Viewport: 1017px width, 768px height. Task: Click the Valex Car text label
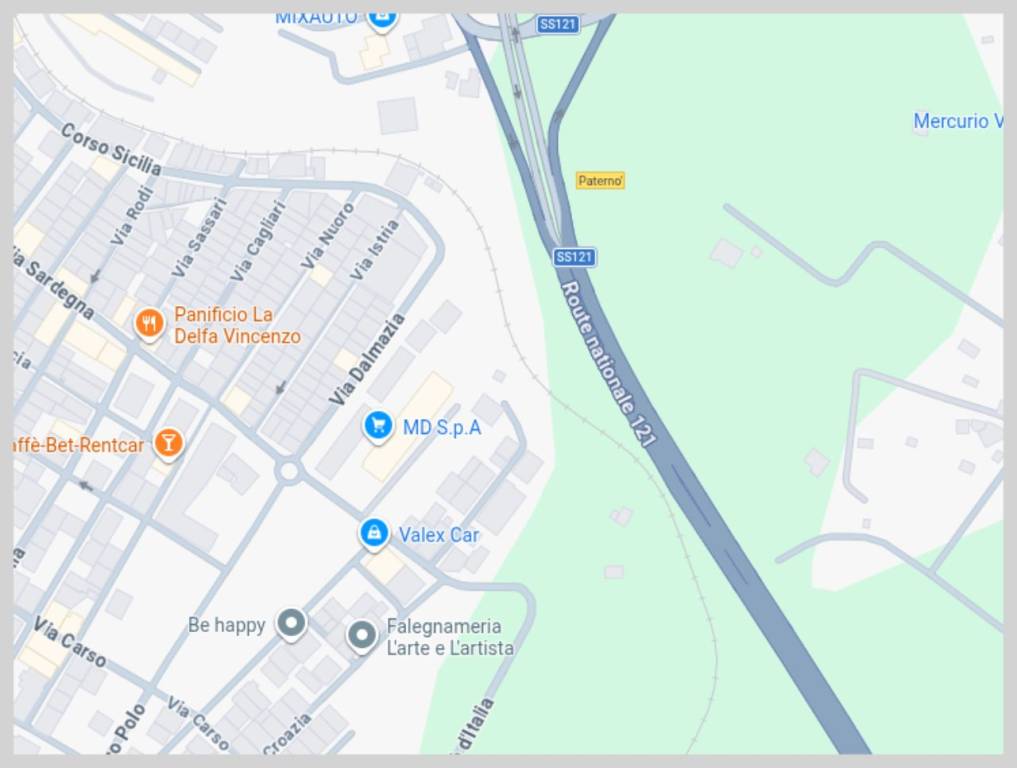coord(438,534)
